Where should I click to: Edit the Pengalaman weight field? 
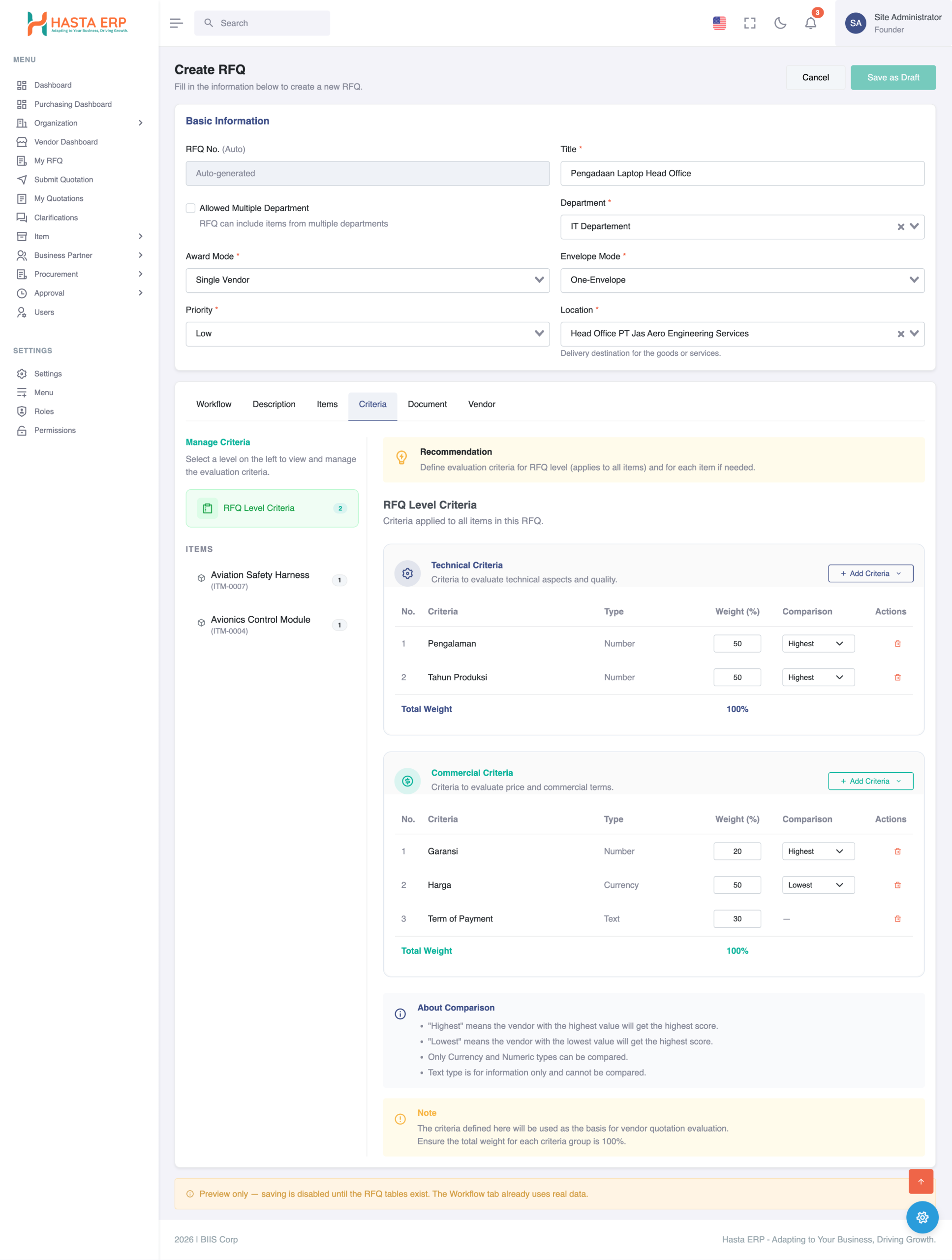[x=737, y=644]
